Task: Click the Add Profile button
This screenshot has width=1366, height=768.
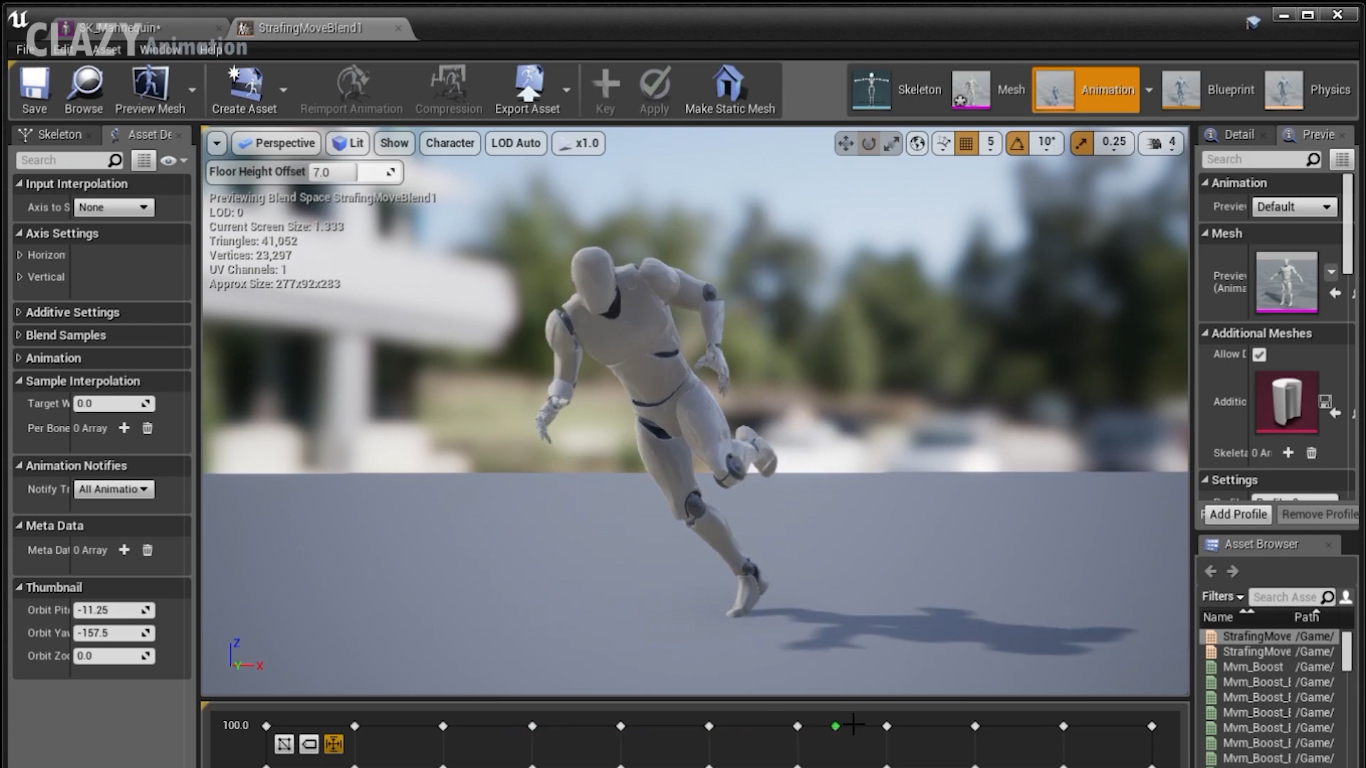Action: click(1238, 514)
